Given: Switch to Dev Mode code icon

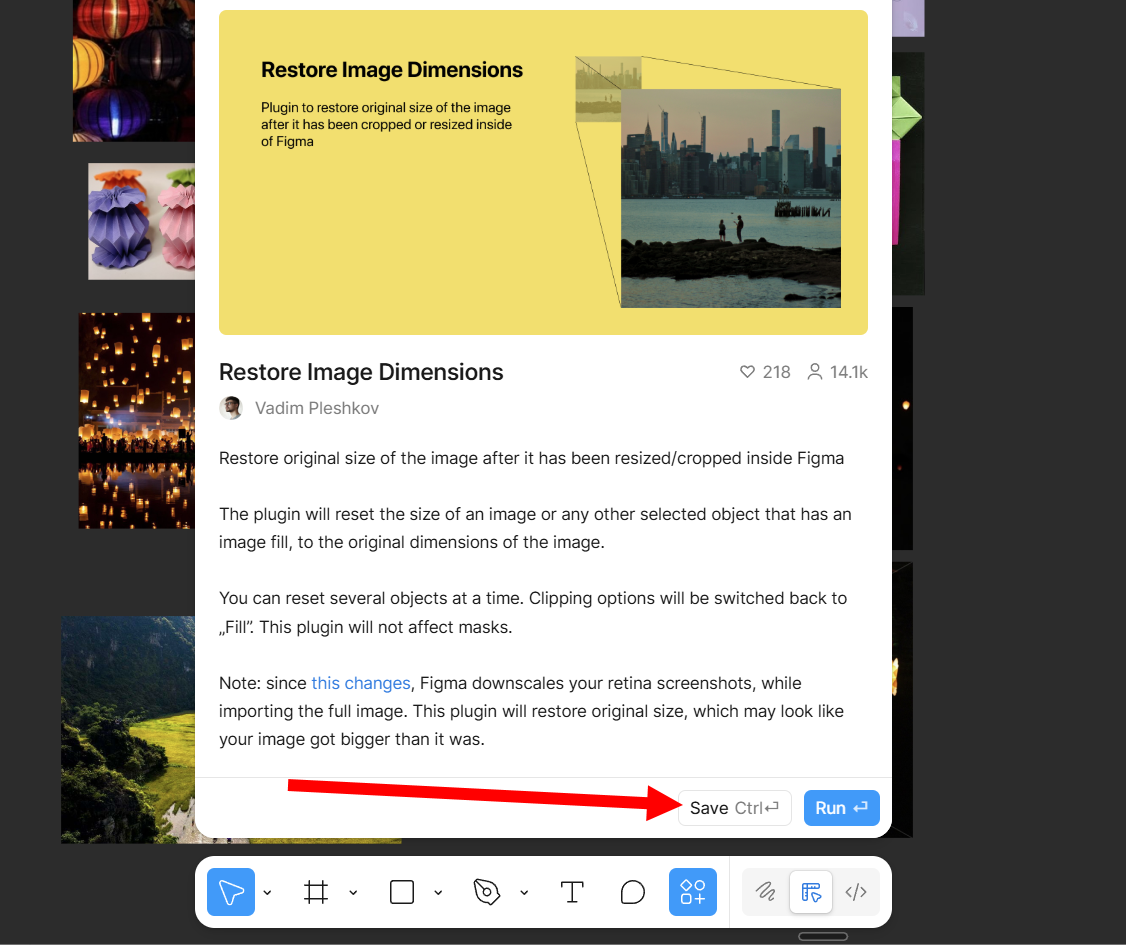Looking at the screenshot, I should click(x=856, y=892).
